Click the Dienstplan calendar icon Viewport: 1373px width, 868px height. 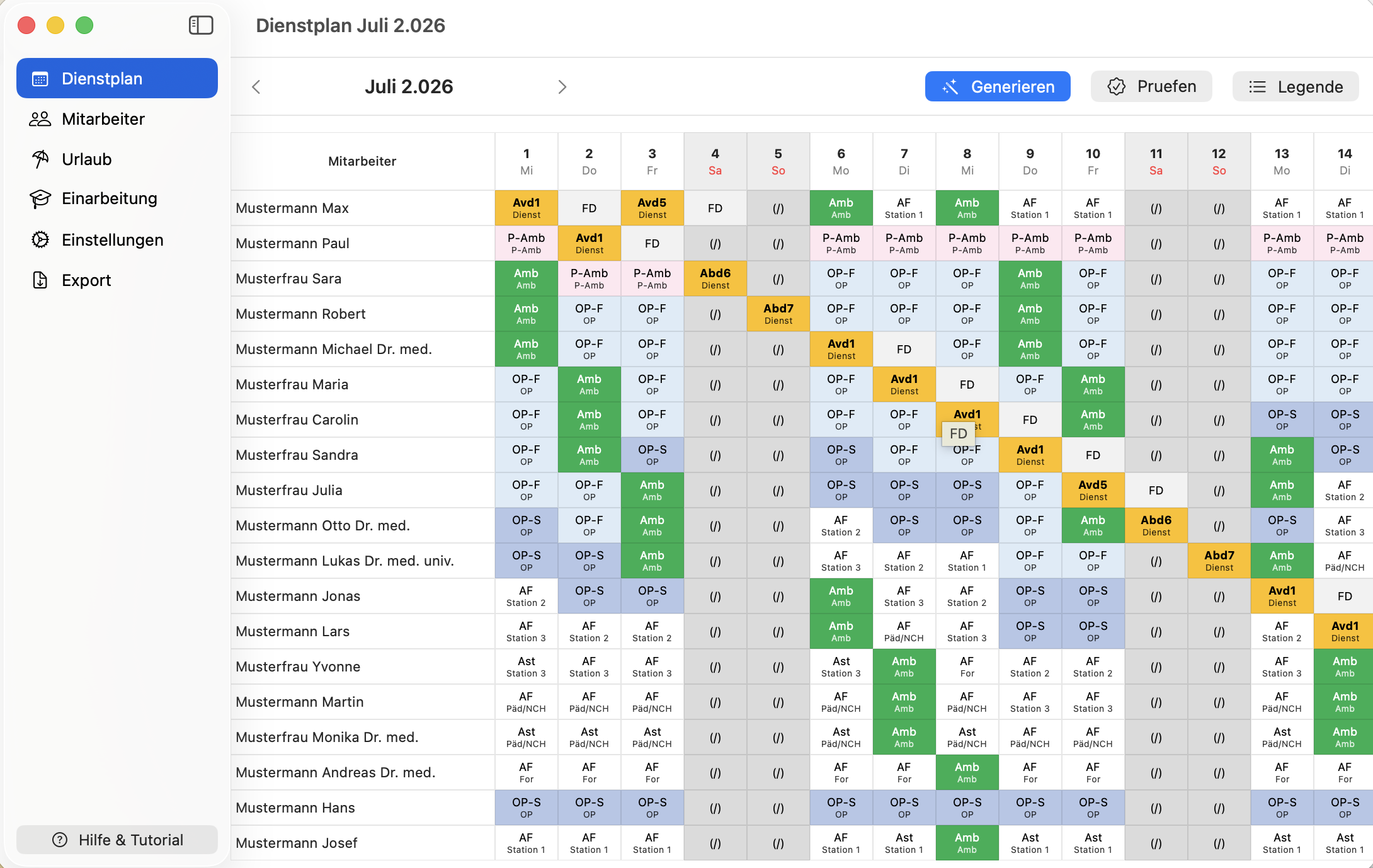(x=40, y=79)
